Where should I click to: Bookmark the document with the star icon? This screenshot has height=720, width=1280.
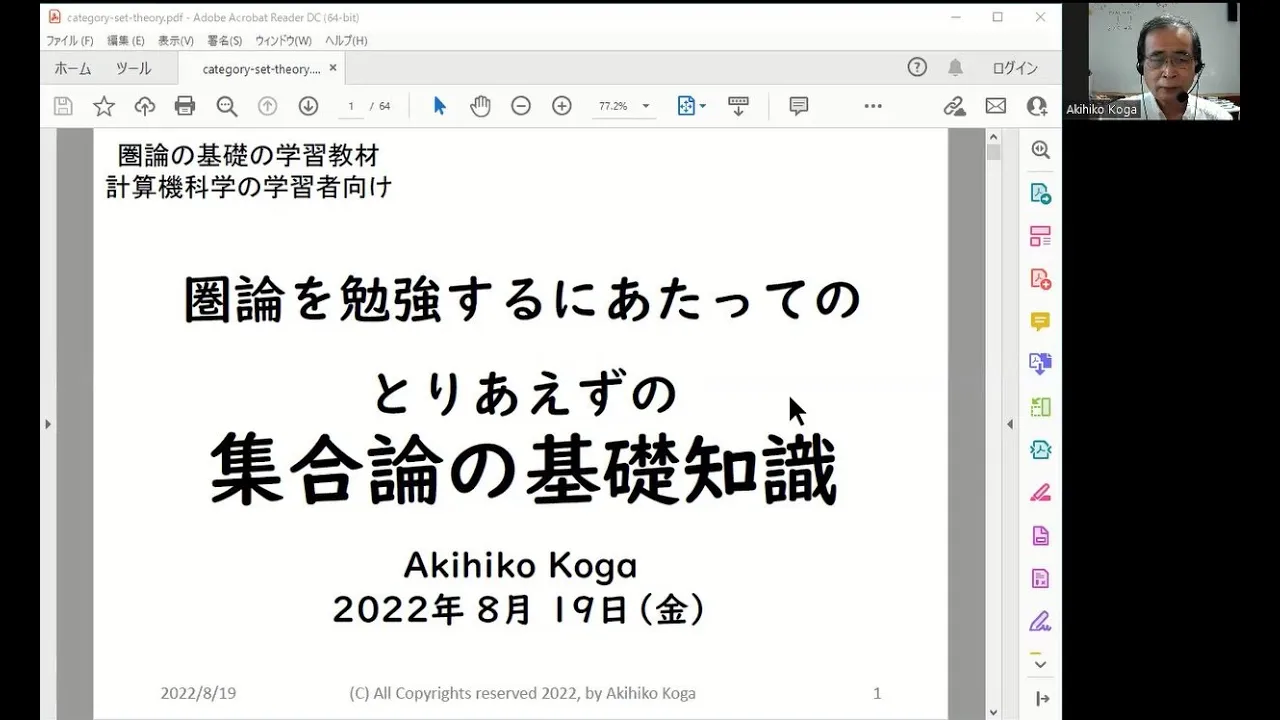[x=104, y=106]
